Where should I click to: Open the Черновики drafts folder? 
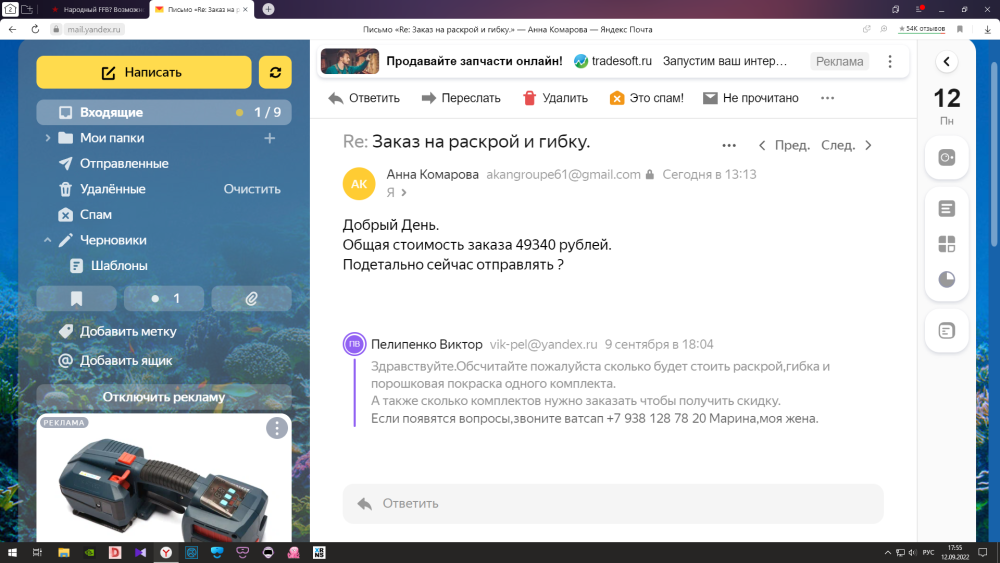113,240
